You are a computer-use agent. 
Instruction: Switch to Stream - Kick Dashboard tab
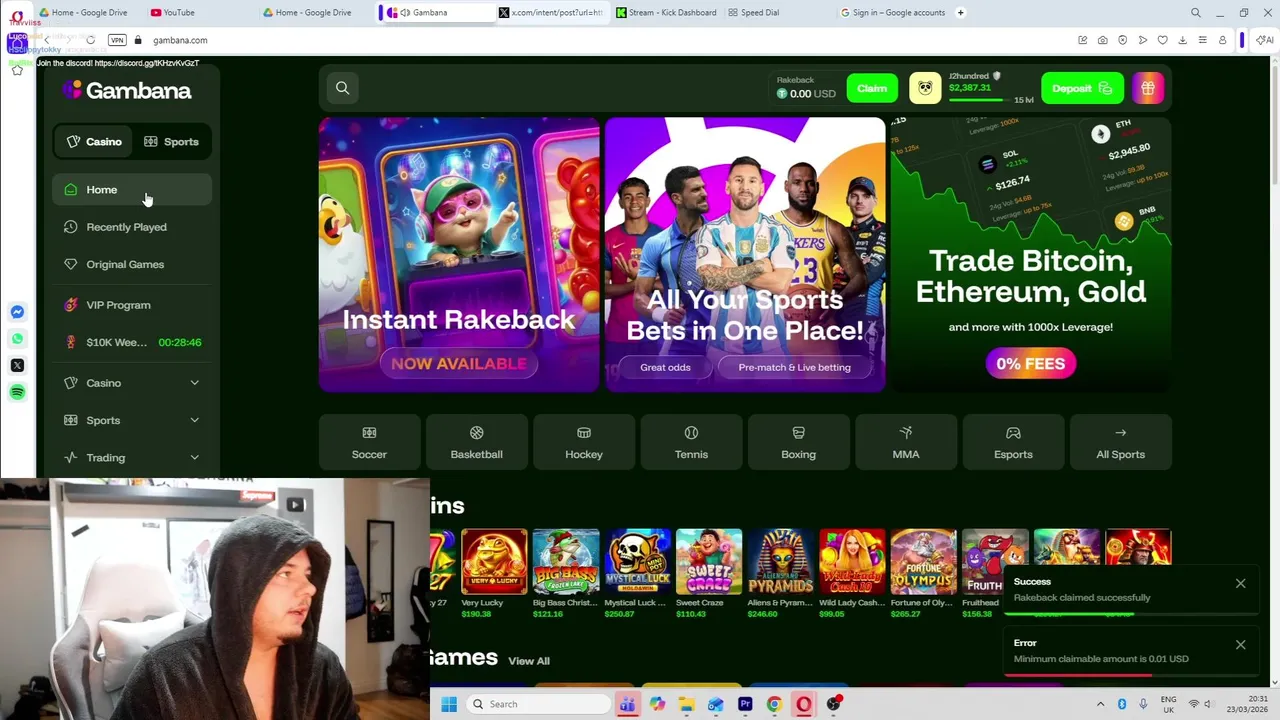point(666,13)
